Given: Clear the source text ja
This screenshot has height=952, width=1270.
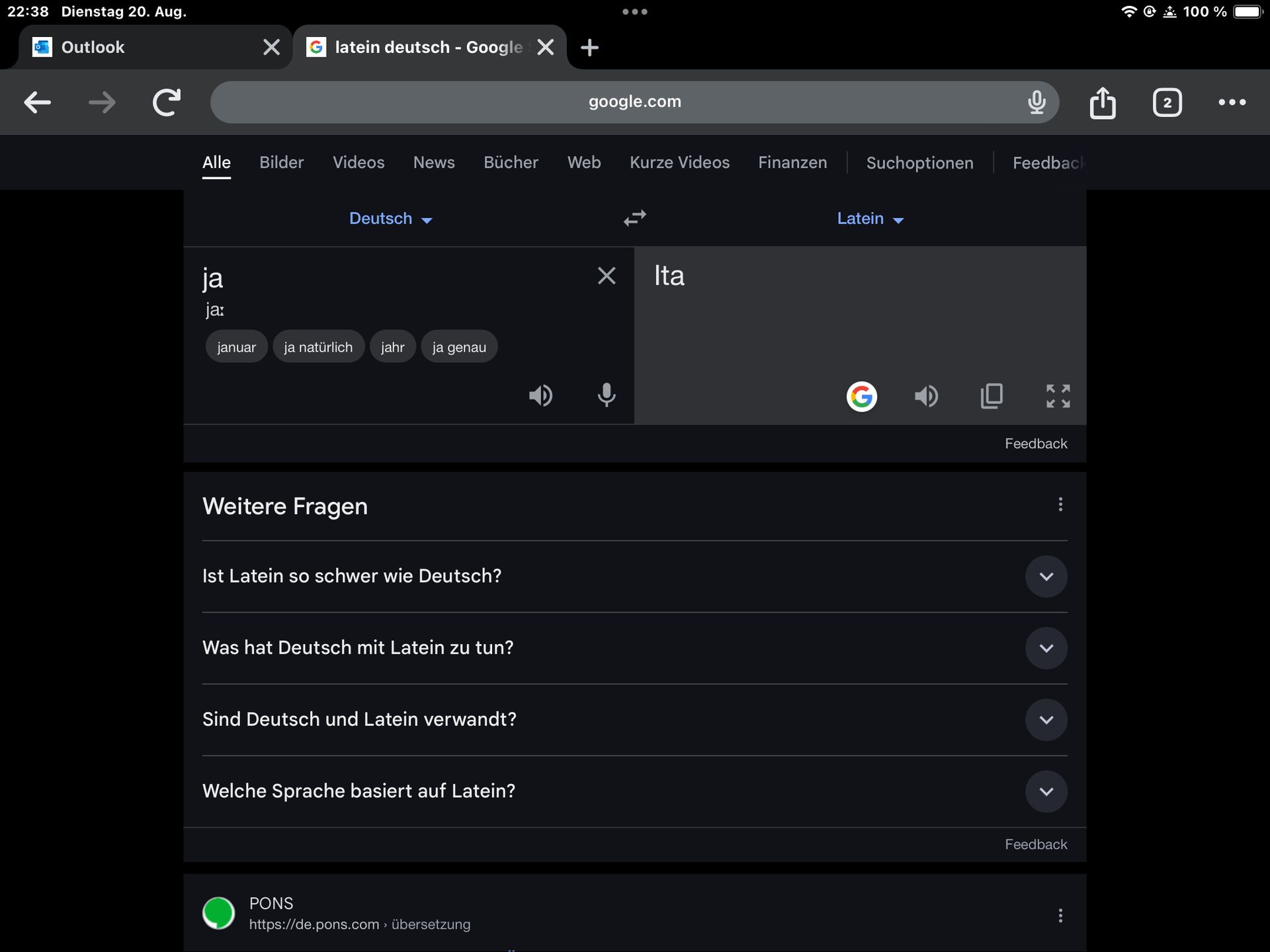Looking at the screenshot, I should tap(606, 276).
